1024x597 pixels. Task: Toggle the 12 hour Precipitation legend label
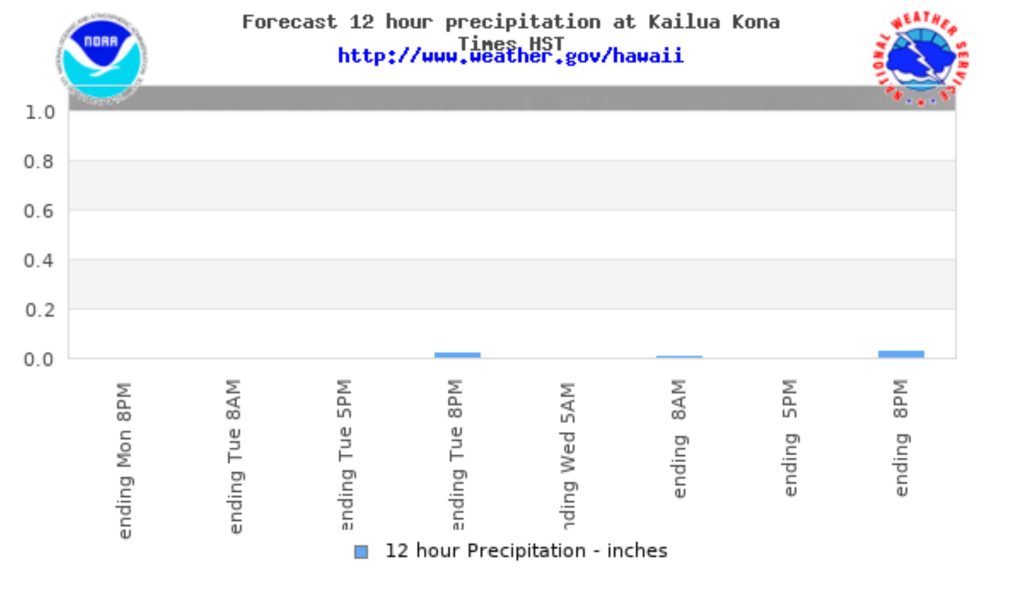[526, 551]
